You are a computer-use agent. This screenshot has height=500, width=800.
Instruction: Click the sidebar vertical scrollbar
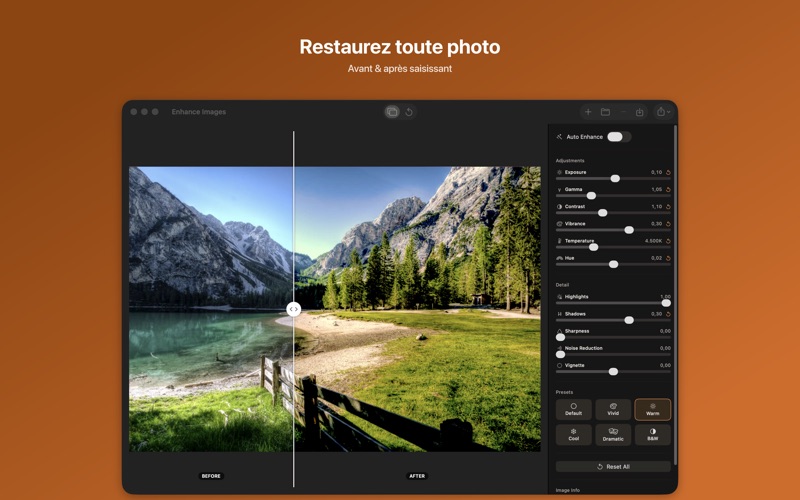pyautogui.click(x=676, y=295)
